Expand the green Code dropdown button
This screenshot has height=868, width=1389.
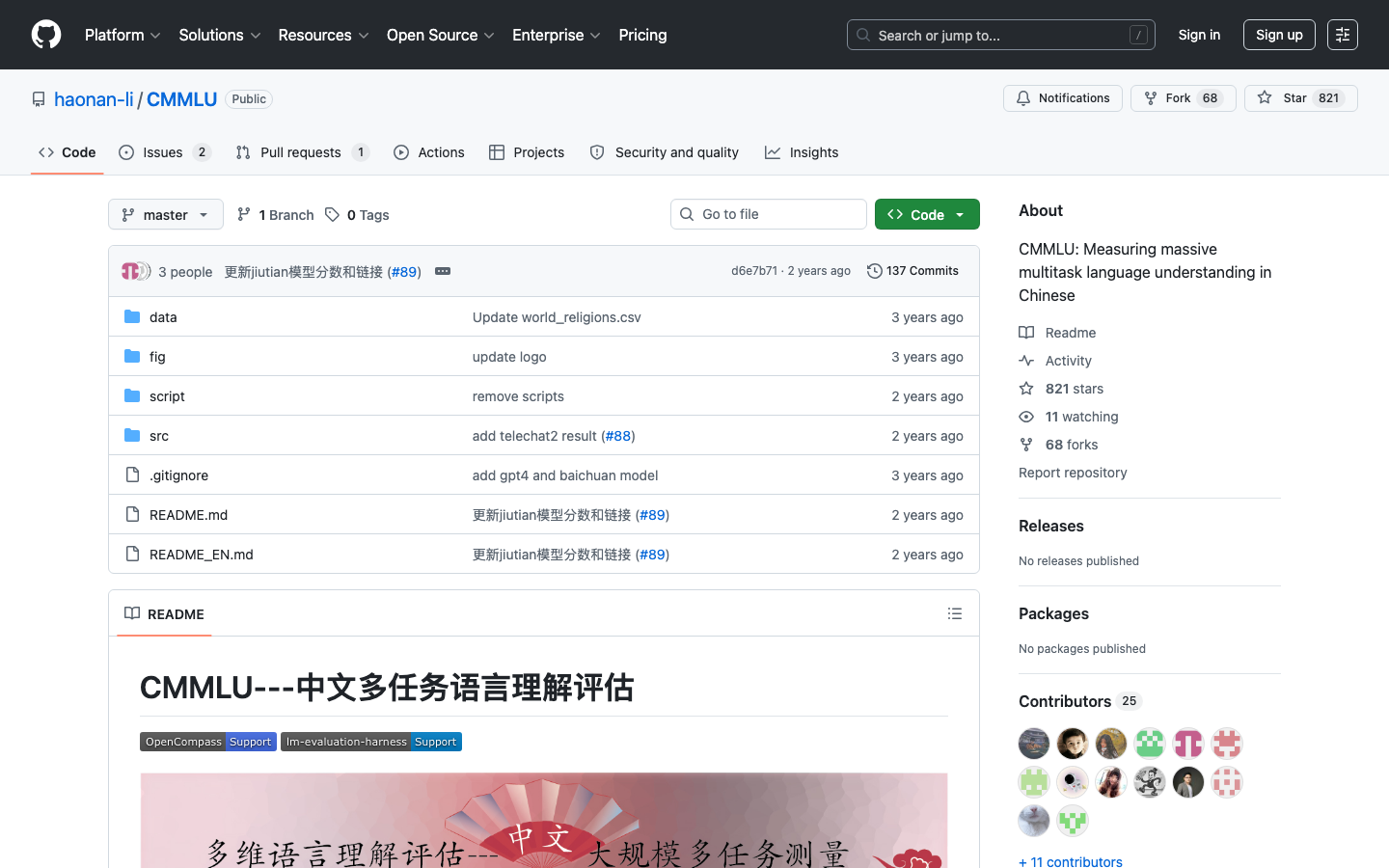[927, 214]
